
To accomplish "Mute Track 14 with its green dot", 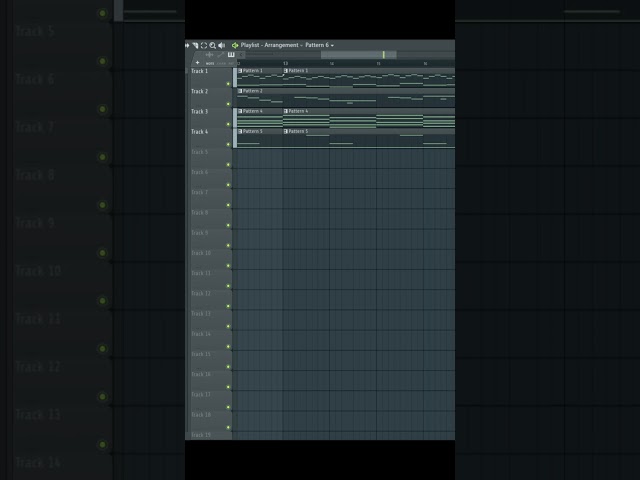I will click(x=228, y=347).
